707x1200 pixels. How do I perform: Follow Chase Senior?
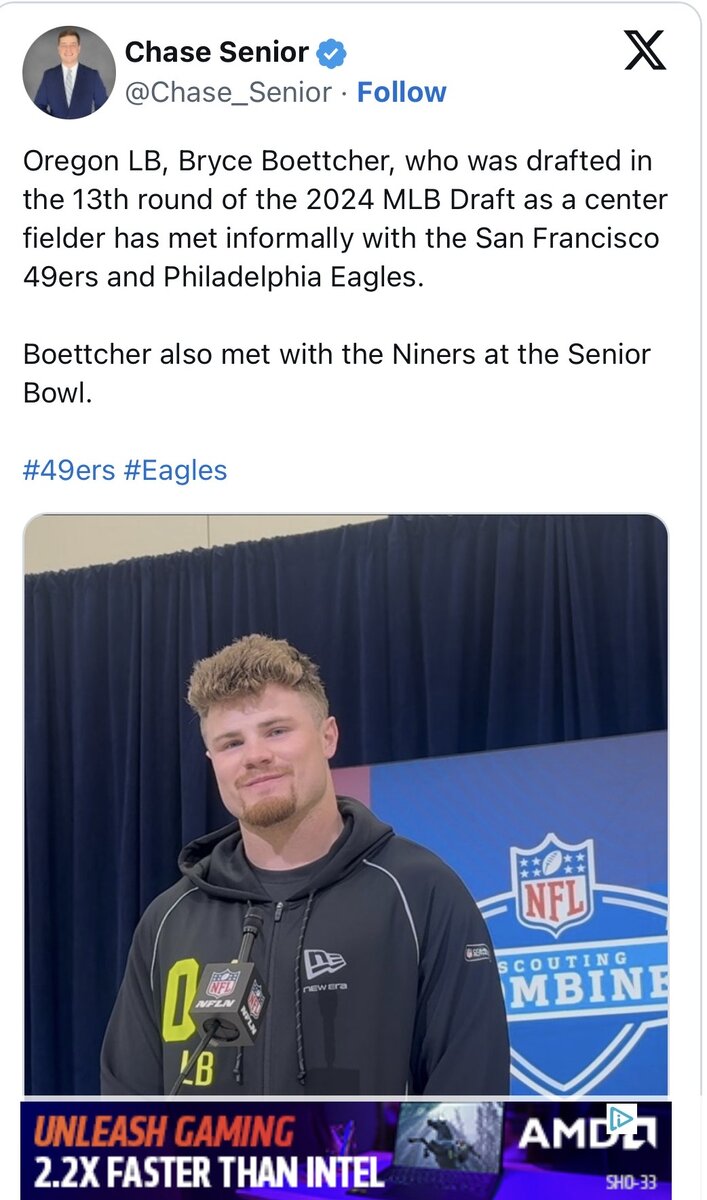pos(401,92)
